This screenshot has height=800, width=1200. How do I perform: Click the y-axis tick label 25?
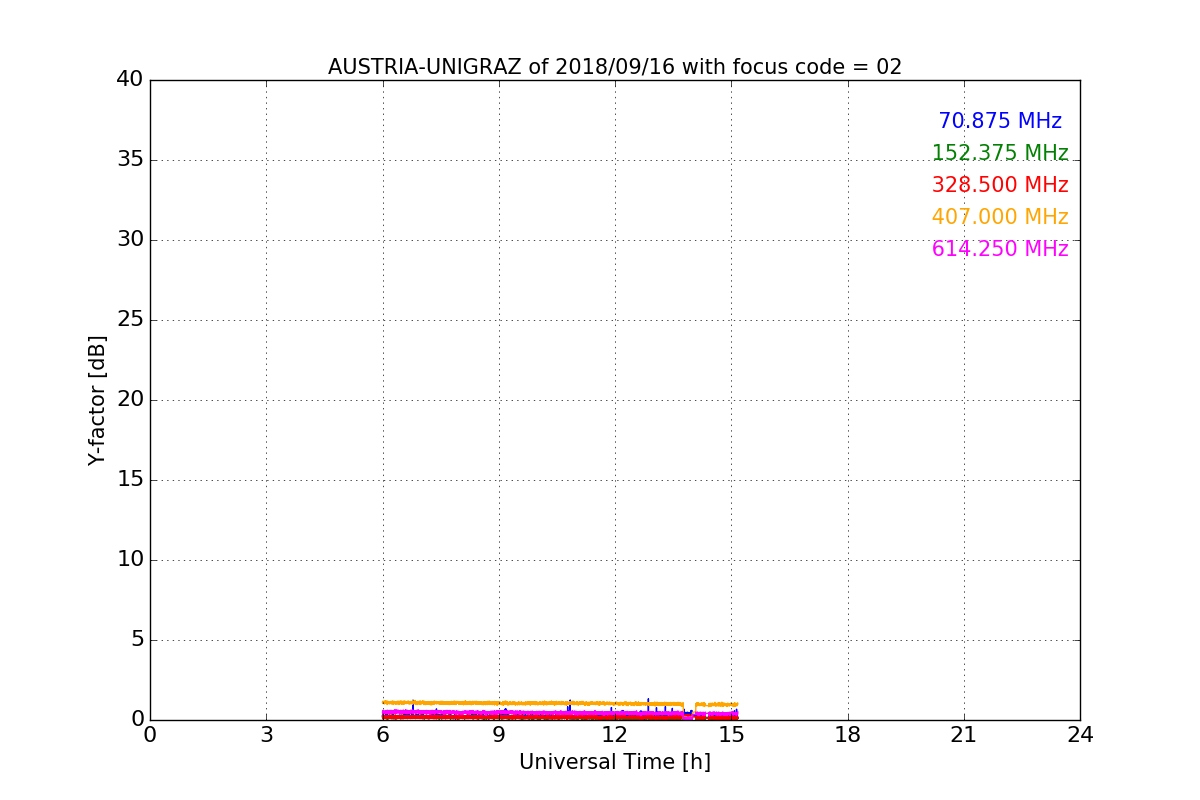coord(130,320)
